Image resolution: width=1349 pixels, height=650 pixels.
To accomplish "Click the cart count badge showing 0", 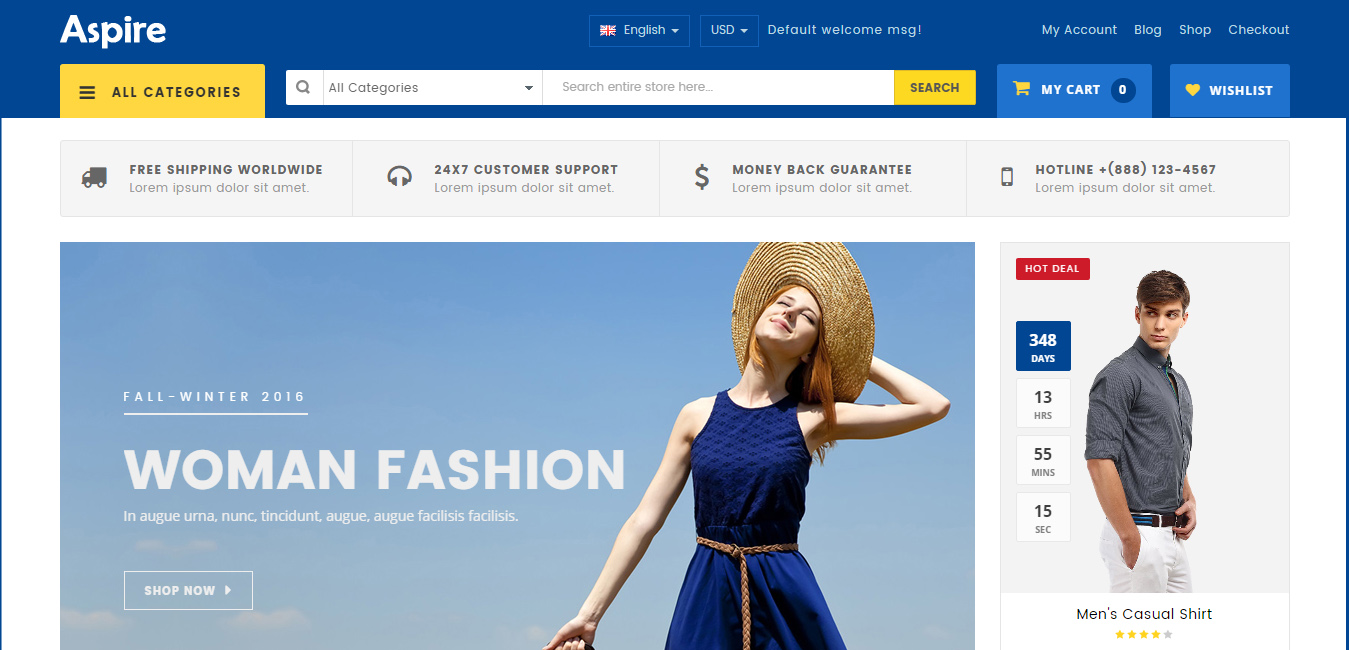I will [x=1123, y=90].
